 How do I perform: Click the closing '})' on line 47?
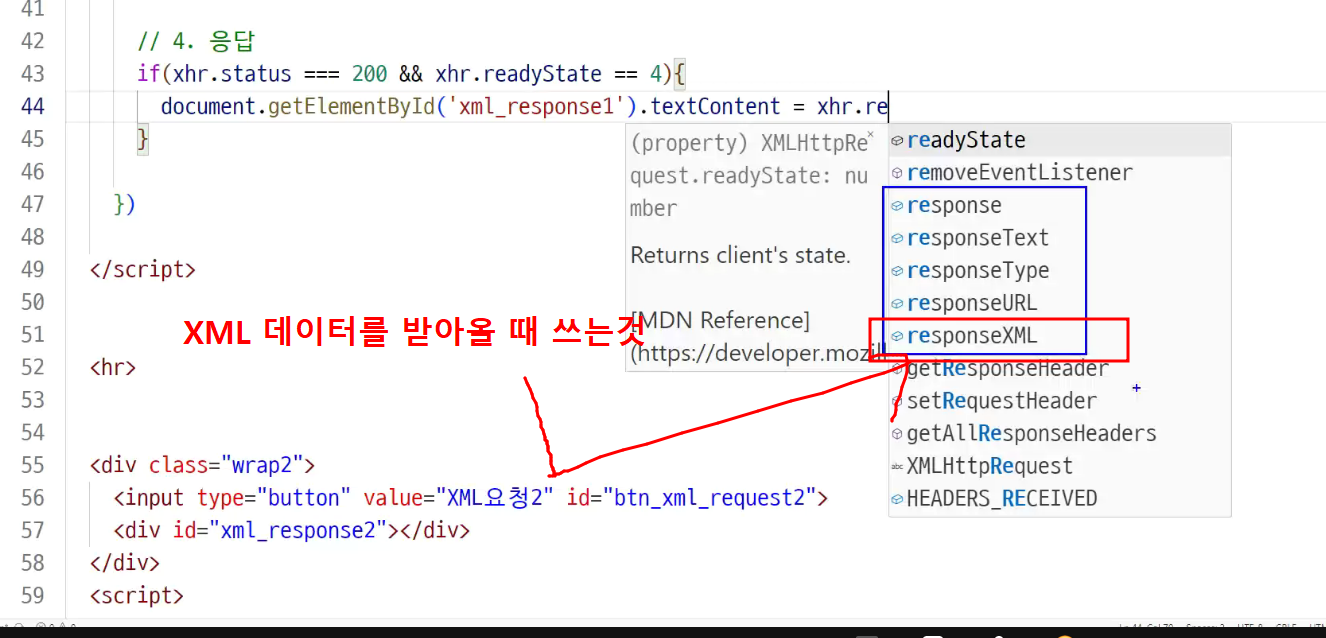click(x=125, y=204)
